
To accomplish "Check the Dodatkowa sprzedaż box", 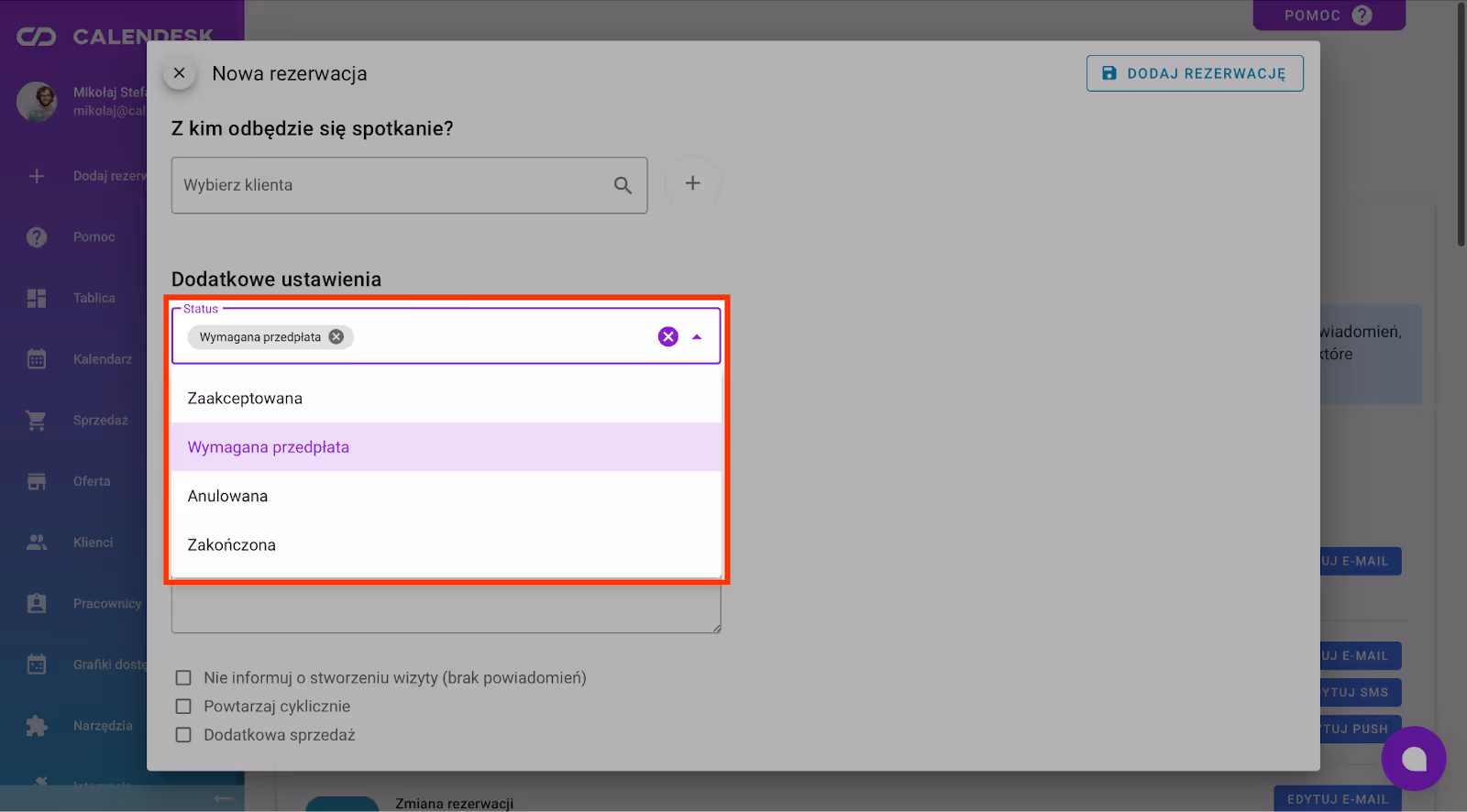I will (x=183, y=735).
